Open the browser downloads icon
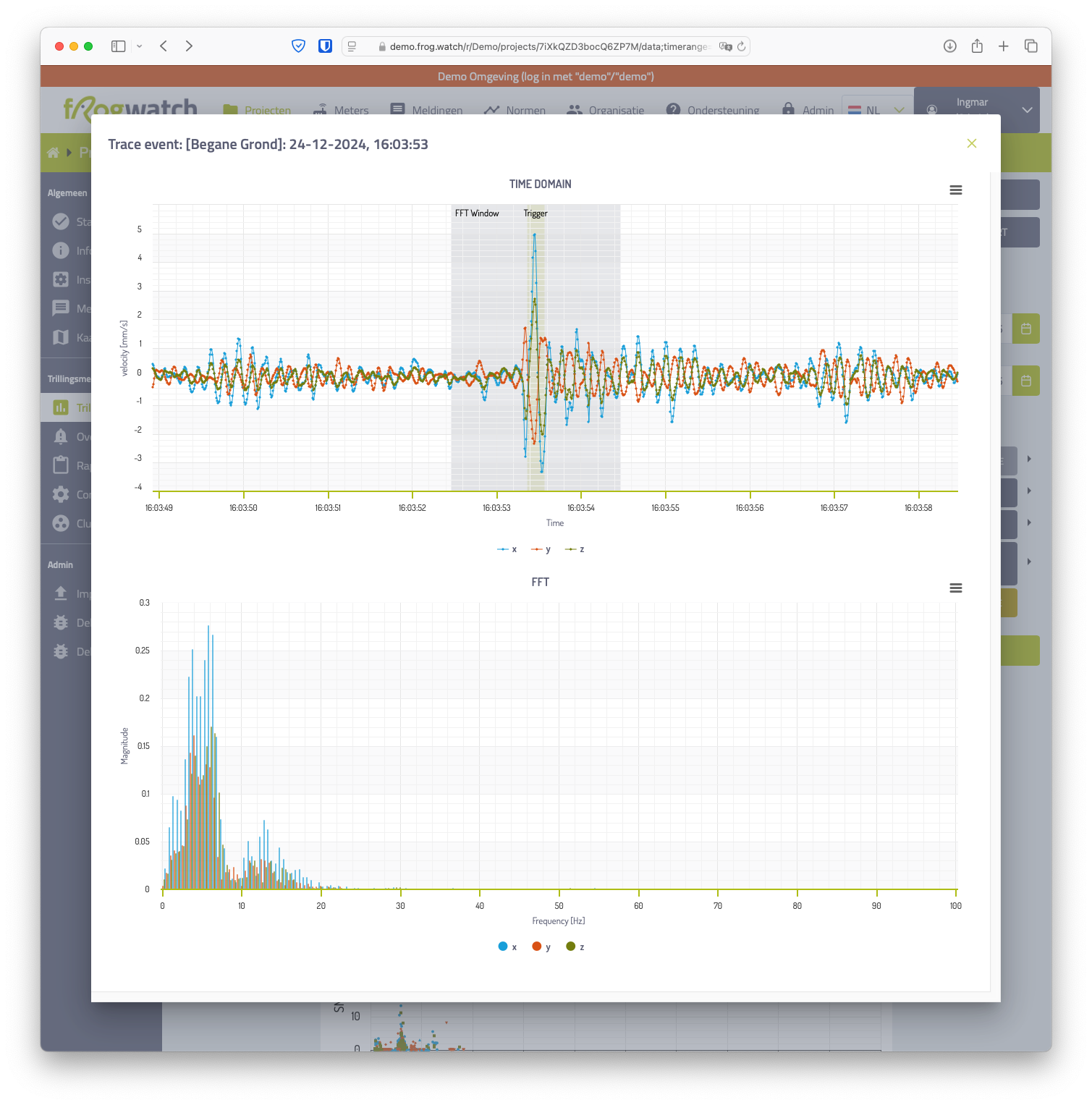This screenshot has height=1105, width=1092. 950,46
